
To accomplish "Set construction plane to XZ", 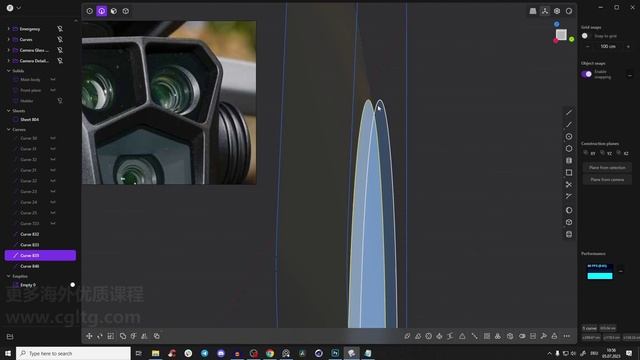I will coord(623,153).
